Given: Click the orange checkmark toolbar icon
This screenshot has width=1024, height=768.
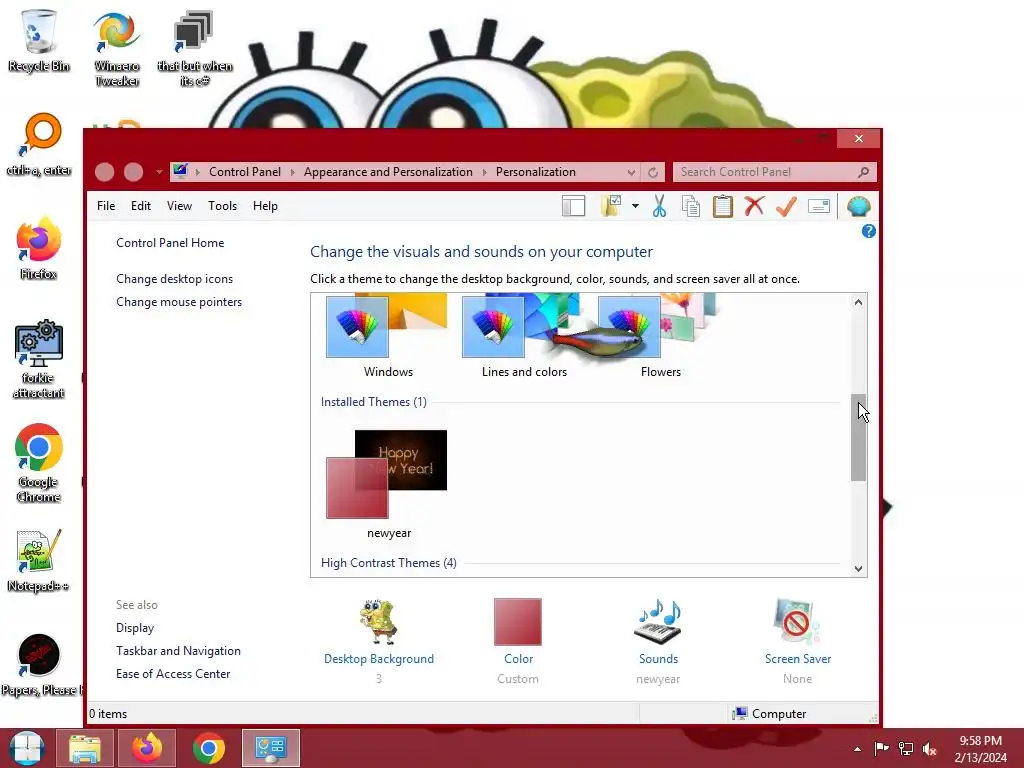Looking at the screenshot, I should coord(786,206).
